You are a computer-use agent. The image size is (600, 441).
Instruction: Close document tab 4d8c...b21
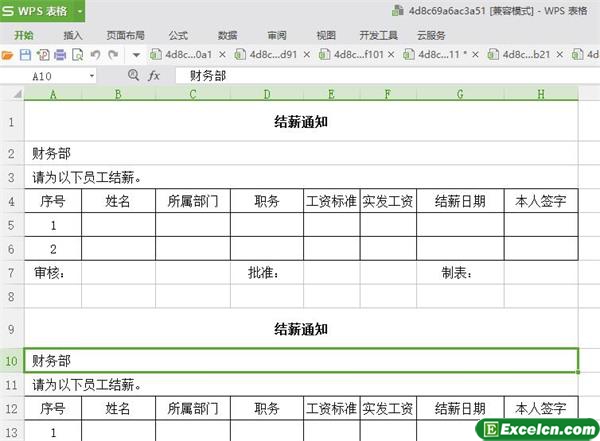559,55
